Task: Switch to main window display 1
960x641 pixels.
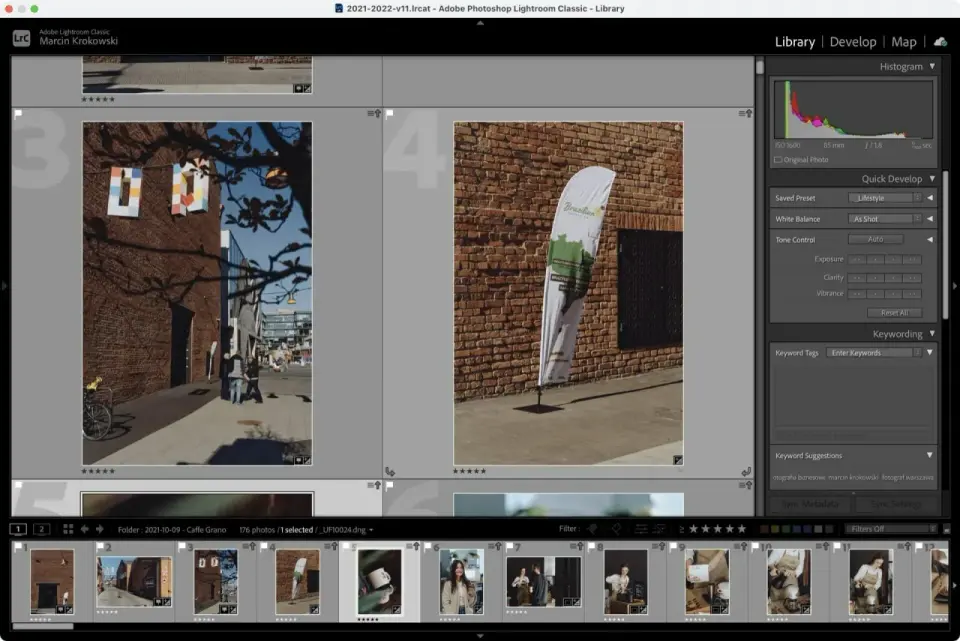Action: (x=18, y=529)
